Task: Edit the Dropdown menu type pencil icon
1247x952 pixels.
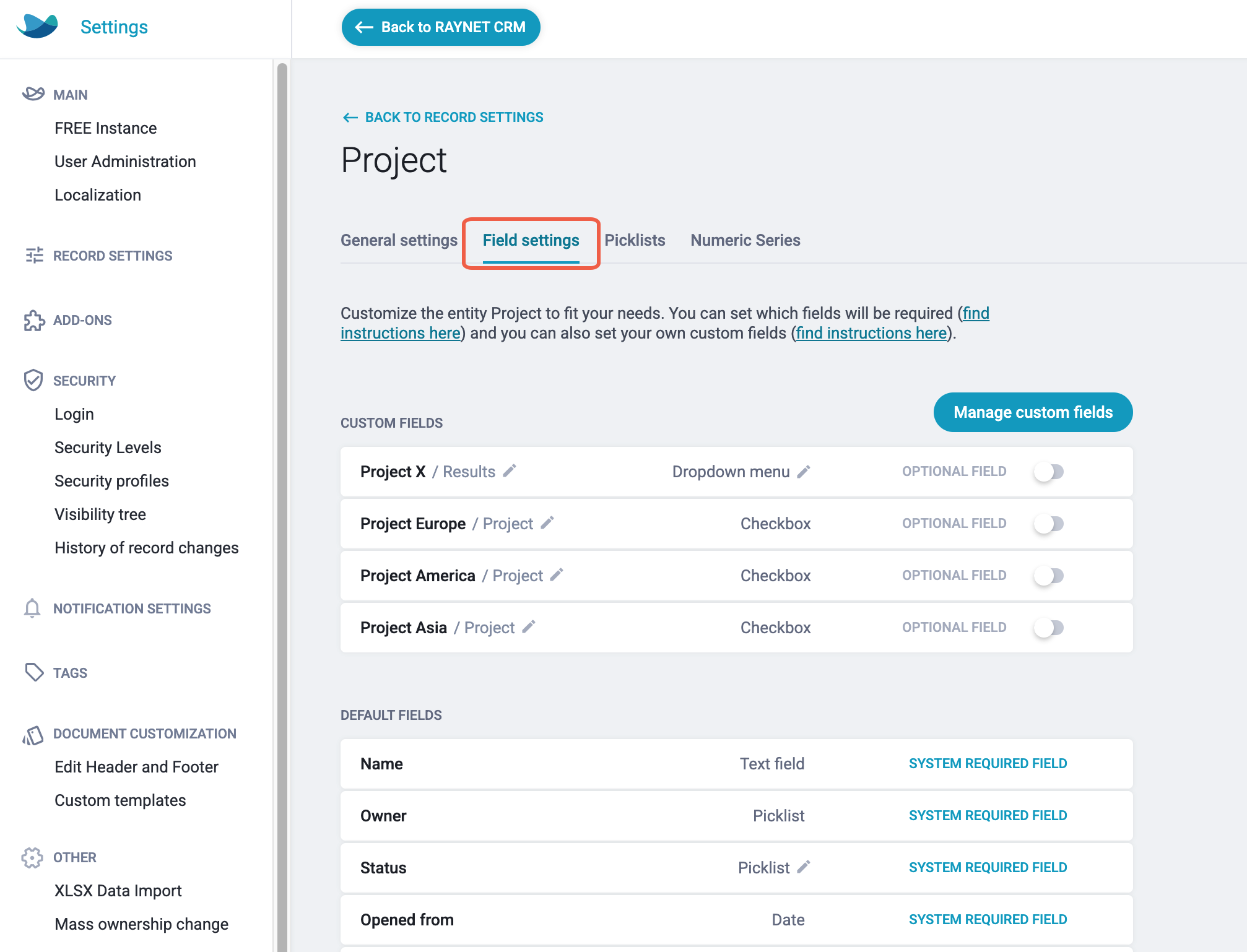Action: (804, 472)
